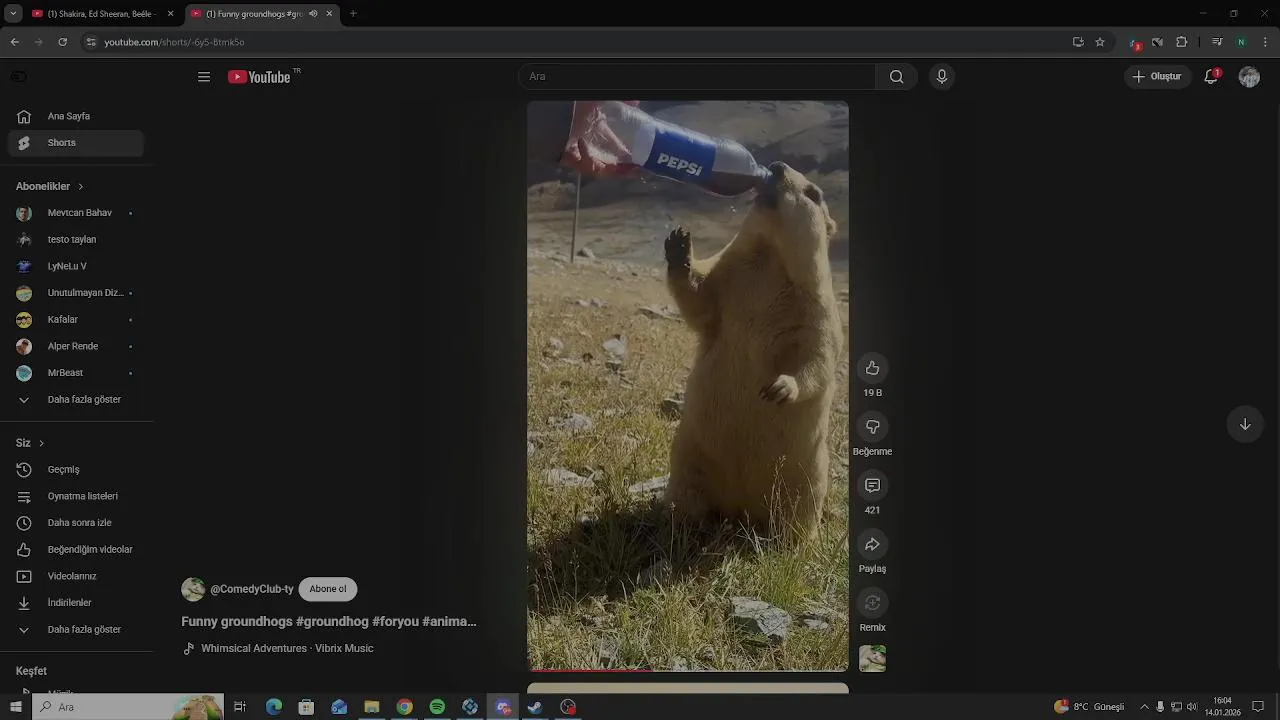This screenshot has height=720, width=1280.
Task: Open Videolarınız in sidebar
Action: [76, 576]
